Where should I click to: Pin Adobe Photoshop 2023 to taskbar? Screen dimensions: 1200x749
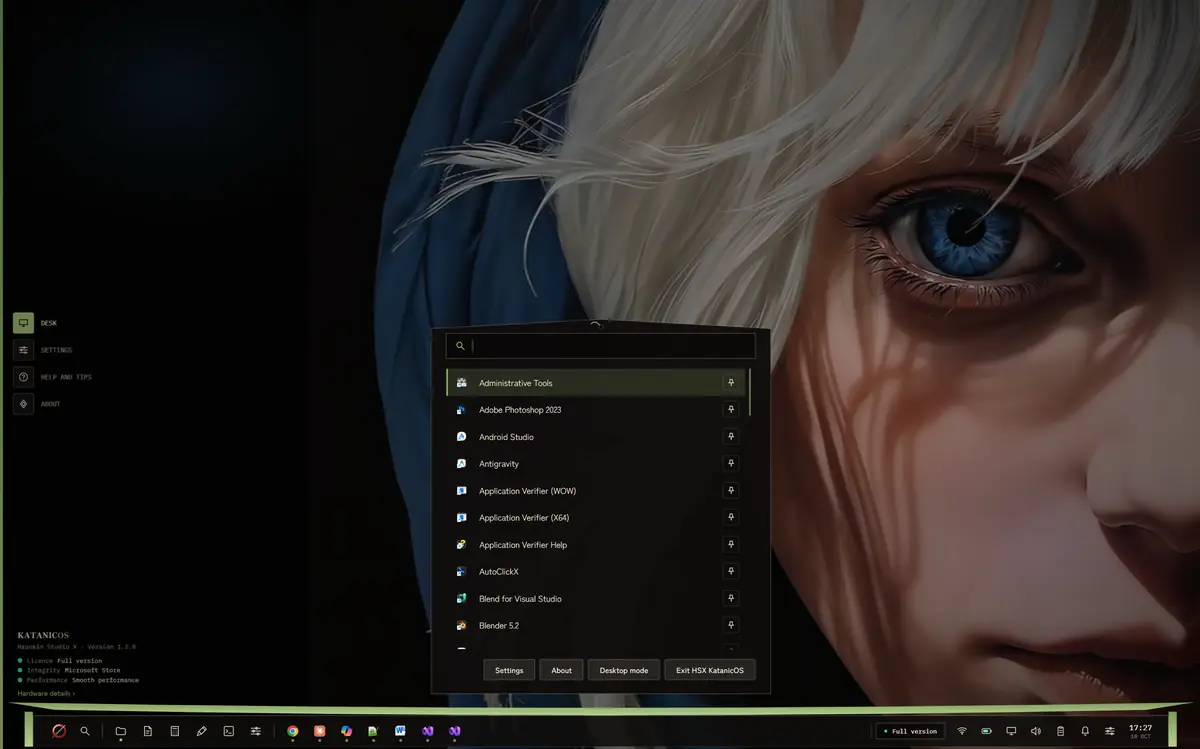tap(731, 410)
